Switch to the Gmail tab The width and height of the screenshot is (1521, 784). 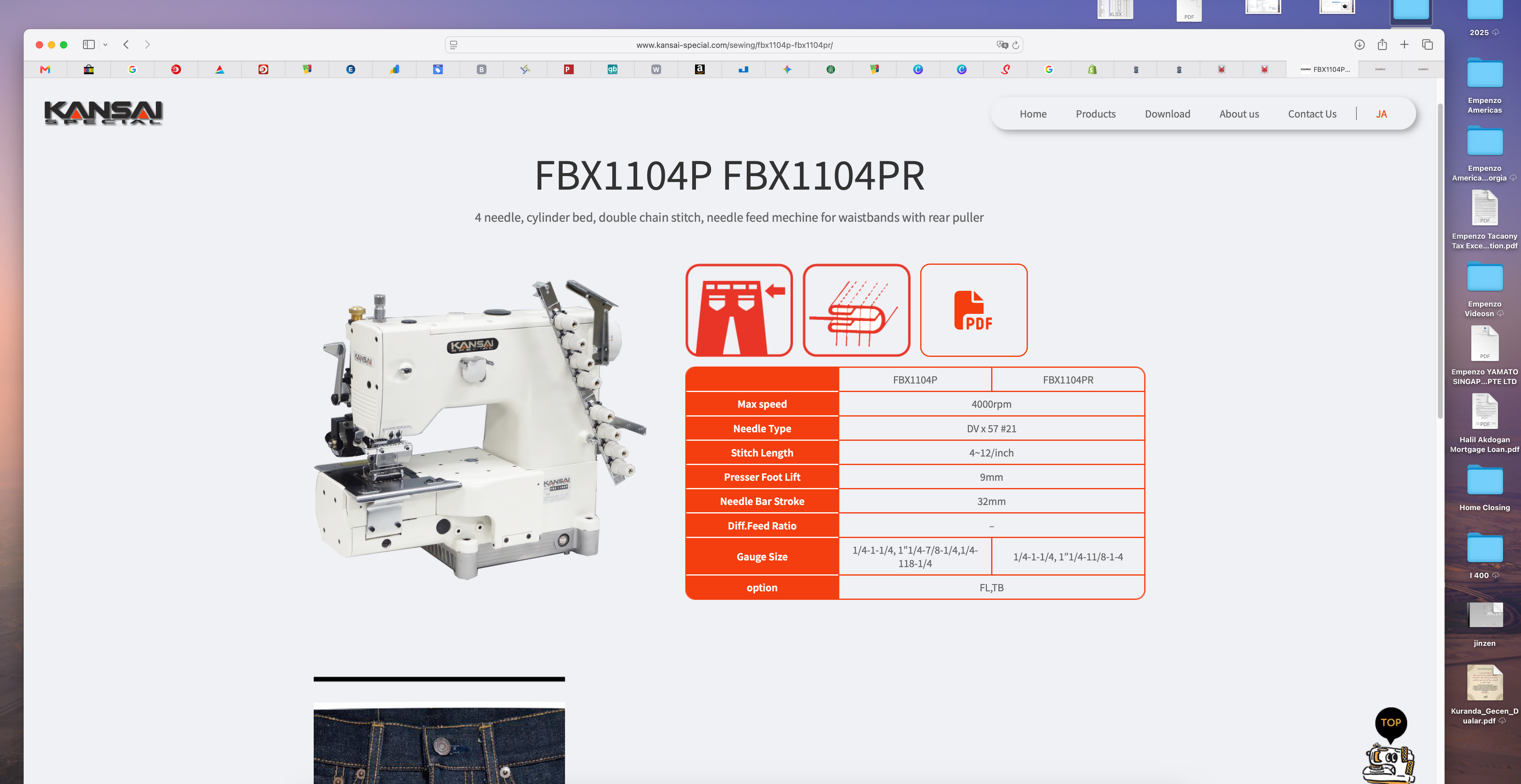(x=45, y=70)
